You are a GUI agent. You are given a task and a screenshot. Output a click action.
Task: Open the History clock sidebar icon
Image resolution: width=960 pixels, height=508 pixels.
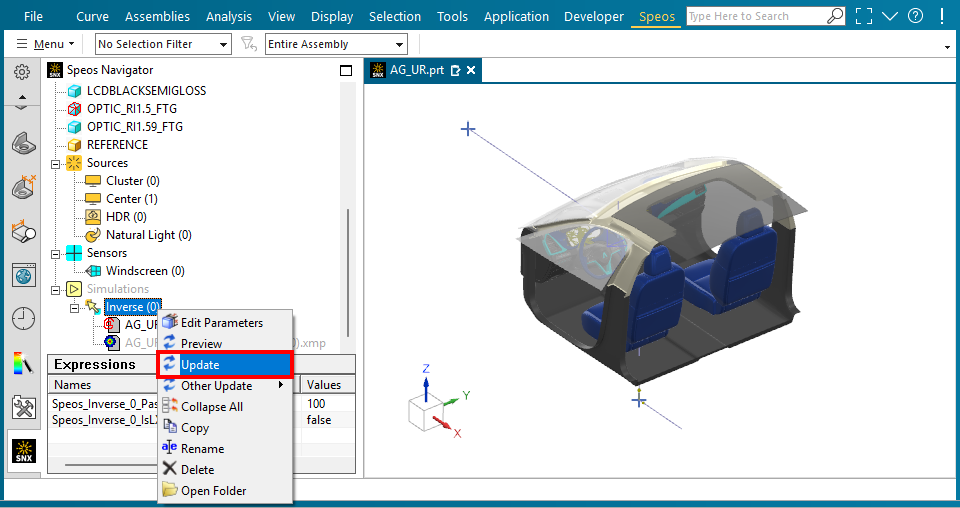24,318
